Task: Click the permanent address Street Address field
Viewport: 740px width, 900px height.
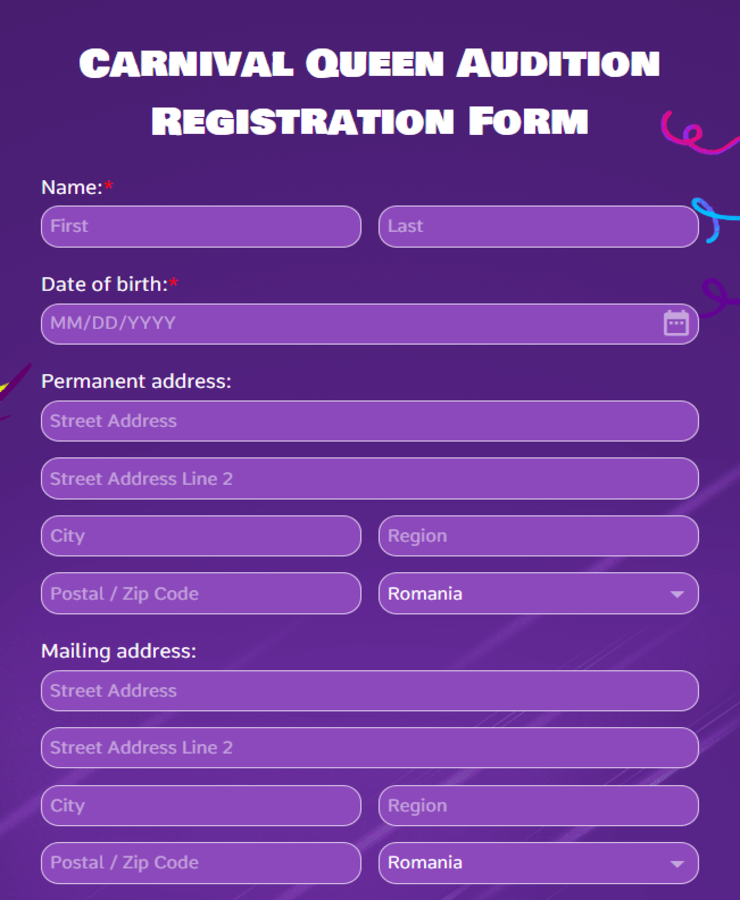Action: 369,420
